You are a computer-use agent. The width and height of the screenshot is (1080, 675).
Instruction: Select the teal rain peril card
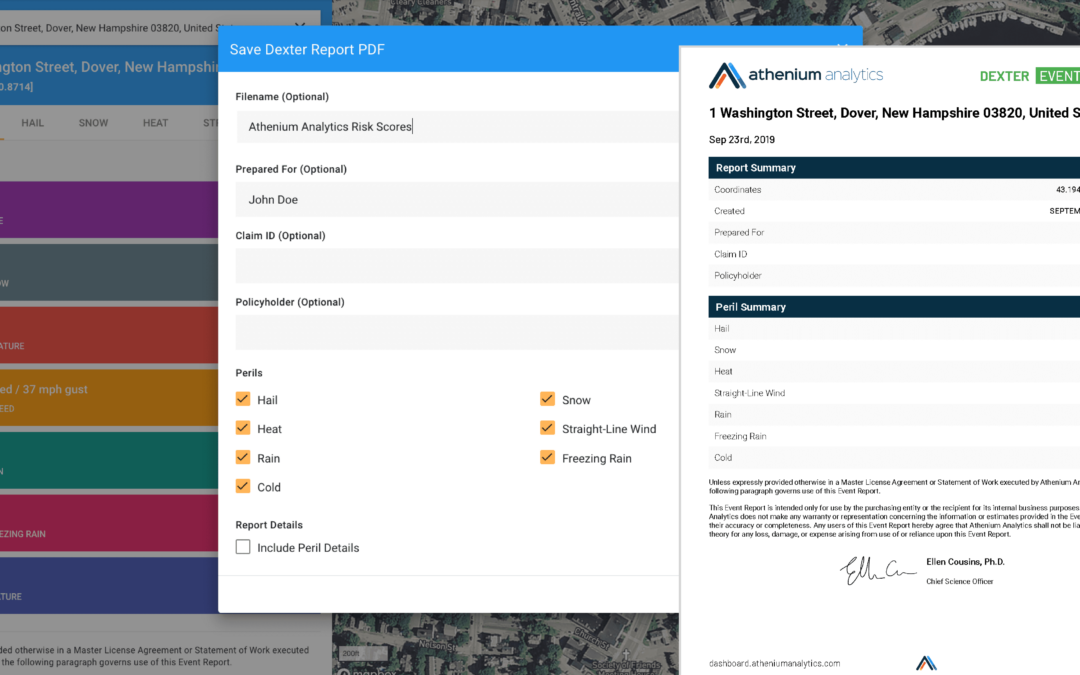coord(109,461)
